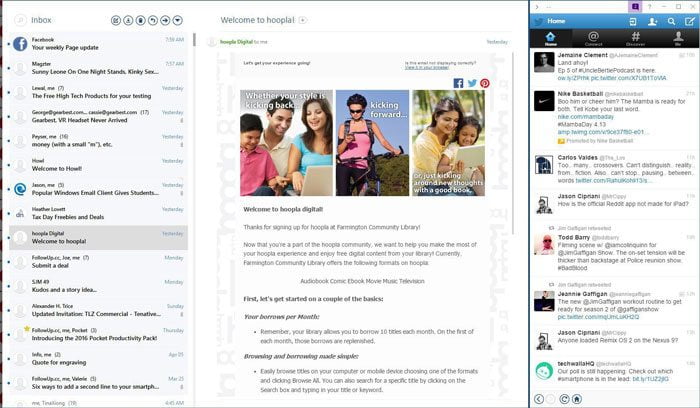This screenshot has width=700, height=408.
Task: Open twitter.com link in Carlos Valdes tweet
Action: click(x=613, y=181)
